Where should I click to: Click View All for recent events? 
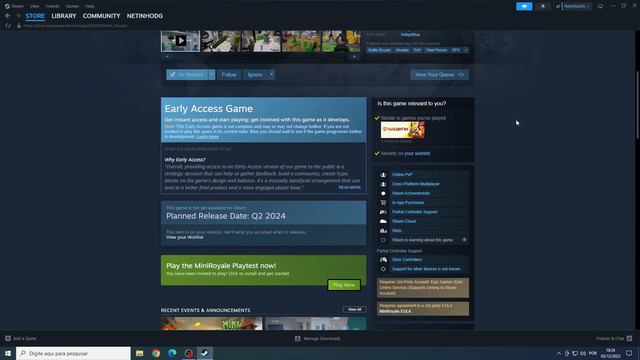[354, 309]
